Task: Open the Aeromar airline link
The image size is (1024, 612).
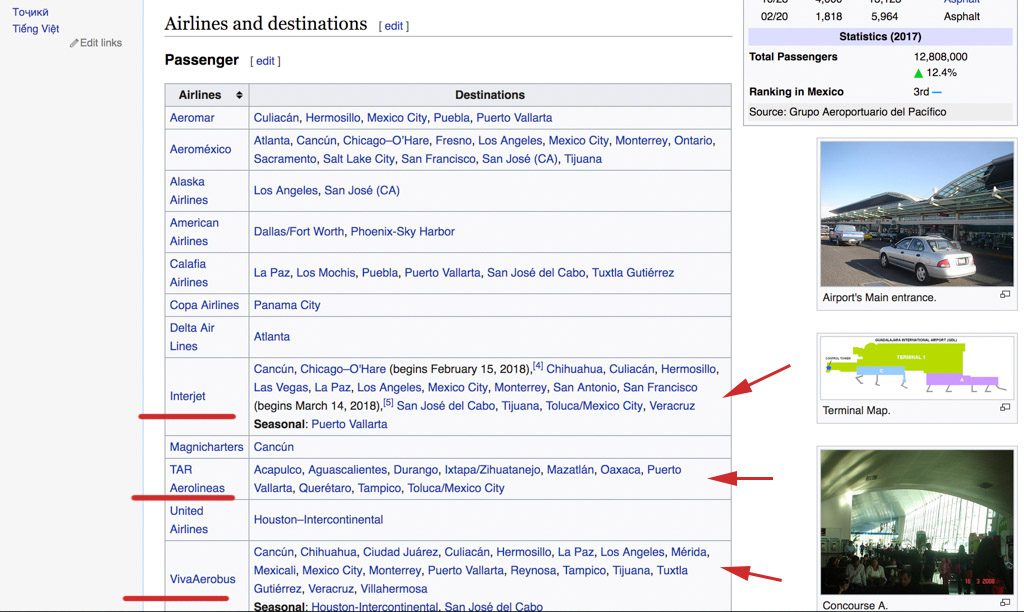Action: tap(192, 118)
